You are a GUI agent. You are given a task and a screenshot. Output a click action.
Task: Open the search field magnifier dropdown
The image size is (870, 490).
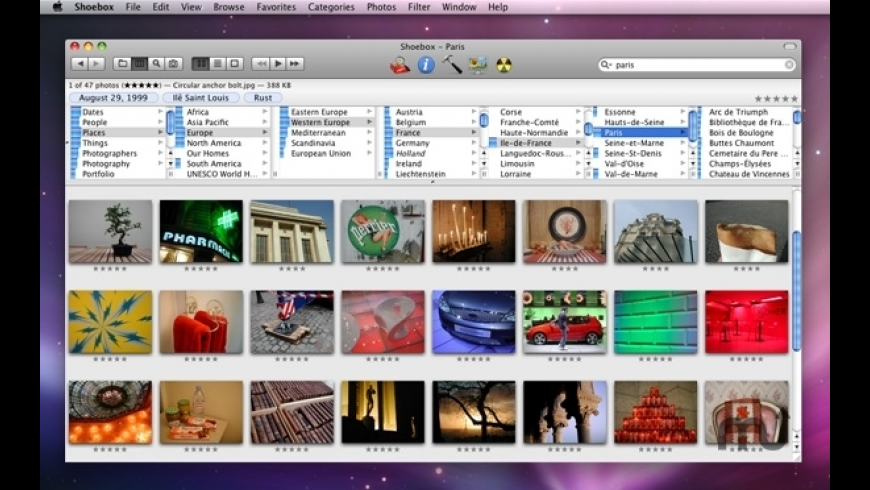pos(607,65)
